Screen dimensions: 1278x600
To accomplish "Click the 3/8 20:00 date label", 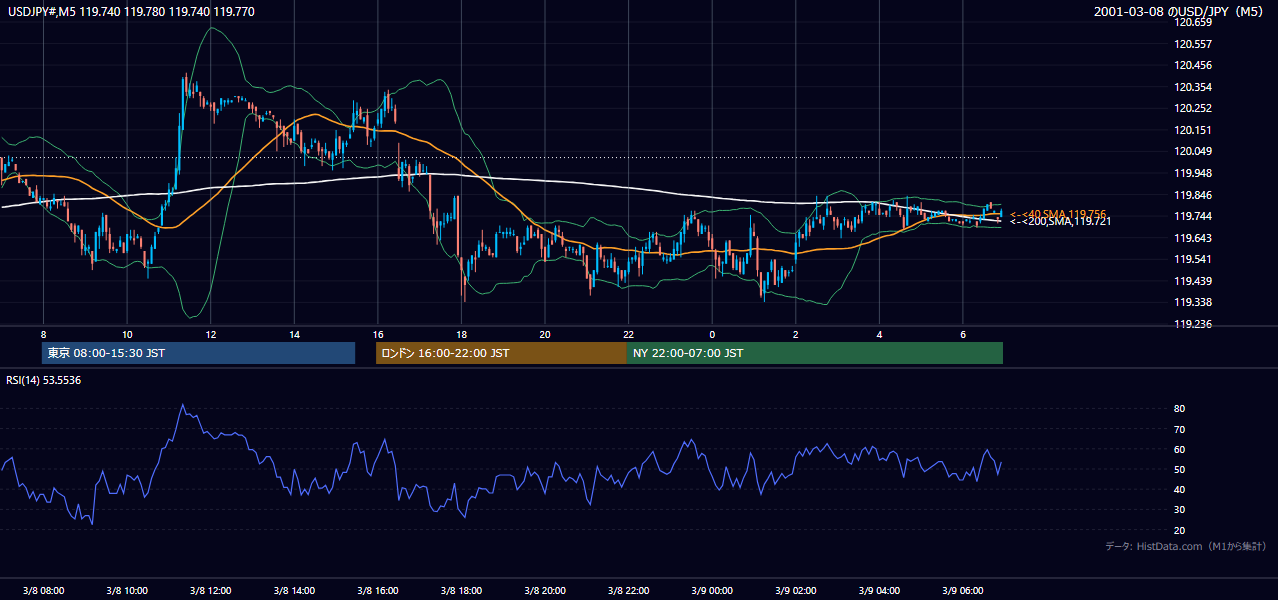I will click(x=545, y=591).
